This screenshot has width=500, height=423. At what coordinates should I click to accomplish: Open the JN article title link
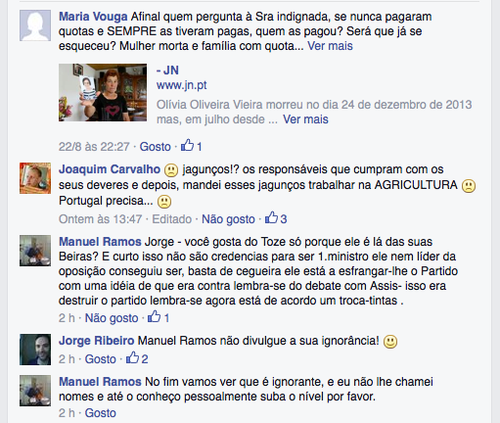(168, 70)
